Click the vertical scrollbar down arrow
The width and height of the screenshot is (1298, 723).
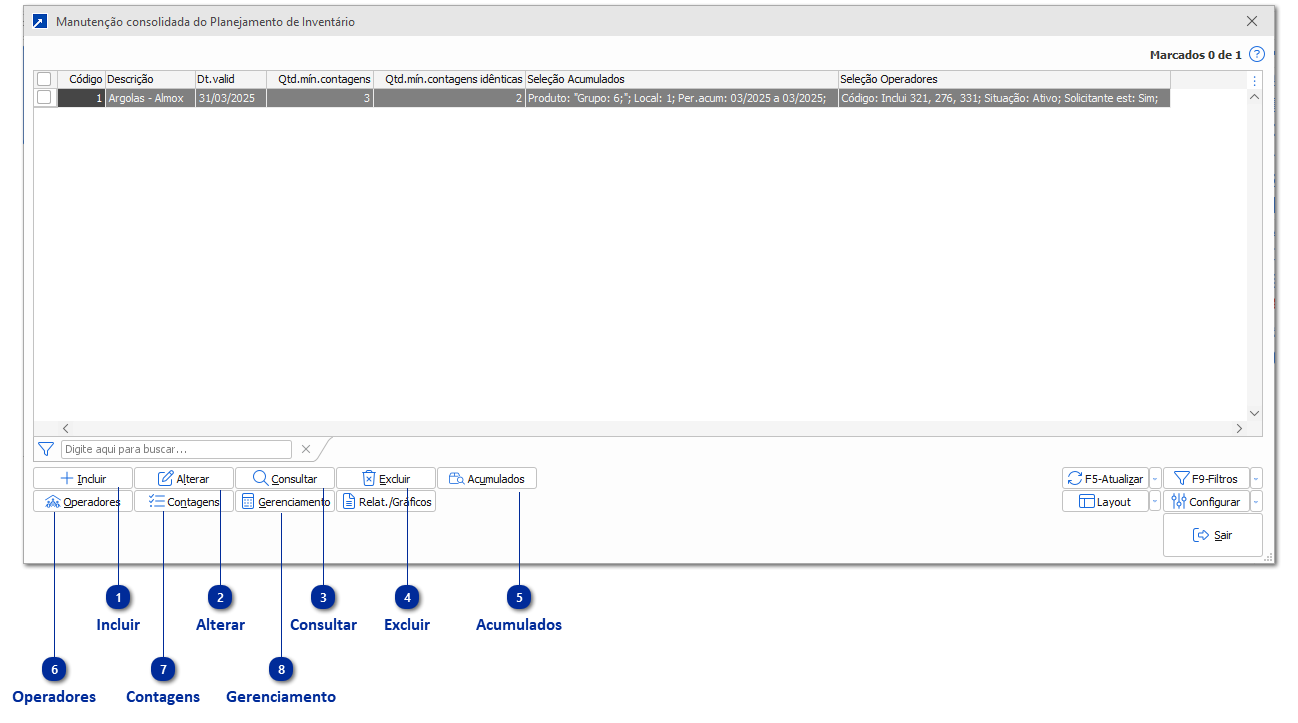pyautogui.click(x=1254, y=412)
